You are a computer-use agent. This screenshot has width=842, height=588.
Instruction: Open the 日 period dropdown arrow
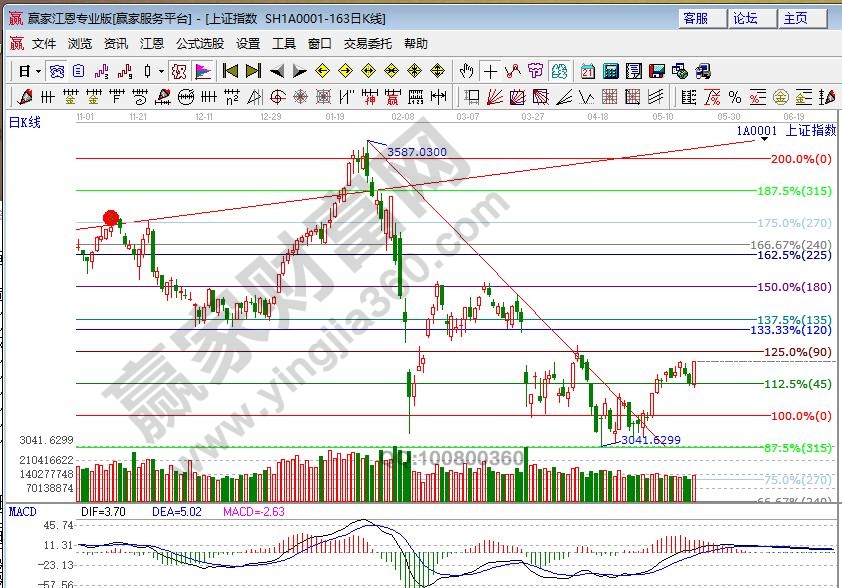pos(38,71)
